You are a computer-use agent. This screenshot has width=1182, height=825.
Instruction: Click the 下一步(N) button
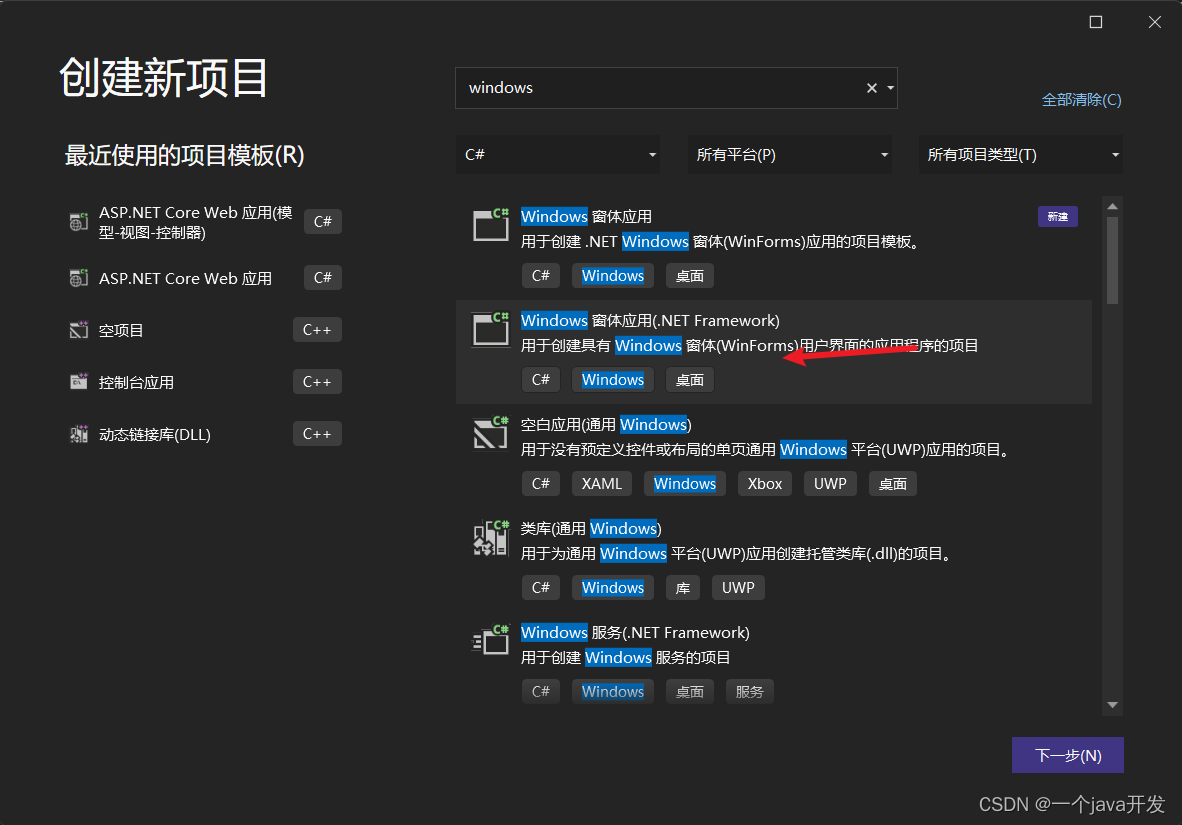pyautogui.click(x=1067, y=755)
